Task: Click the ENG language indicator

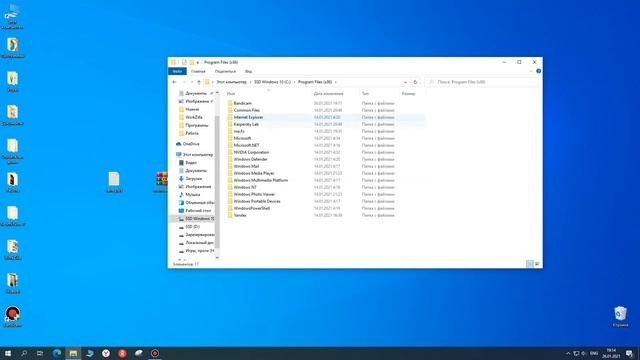Action: click(594, 353)
